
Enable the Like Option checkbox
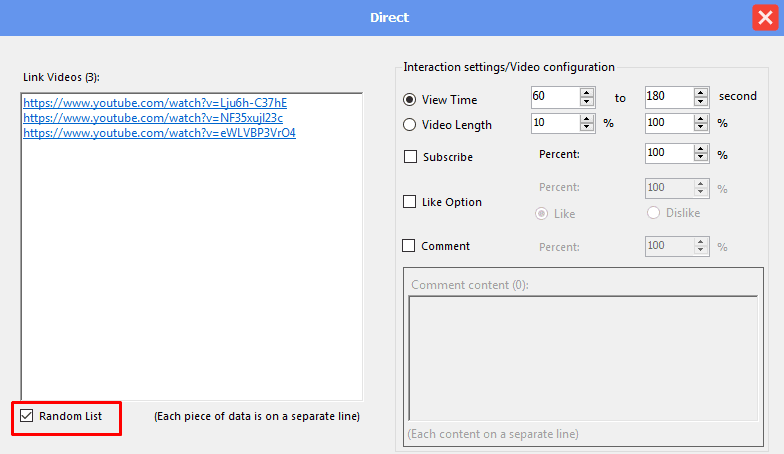point(410,202)
